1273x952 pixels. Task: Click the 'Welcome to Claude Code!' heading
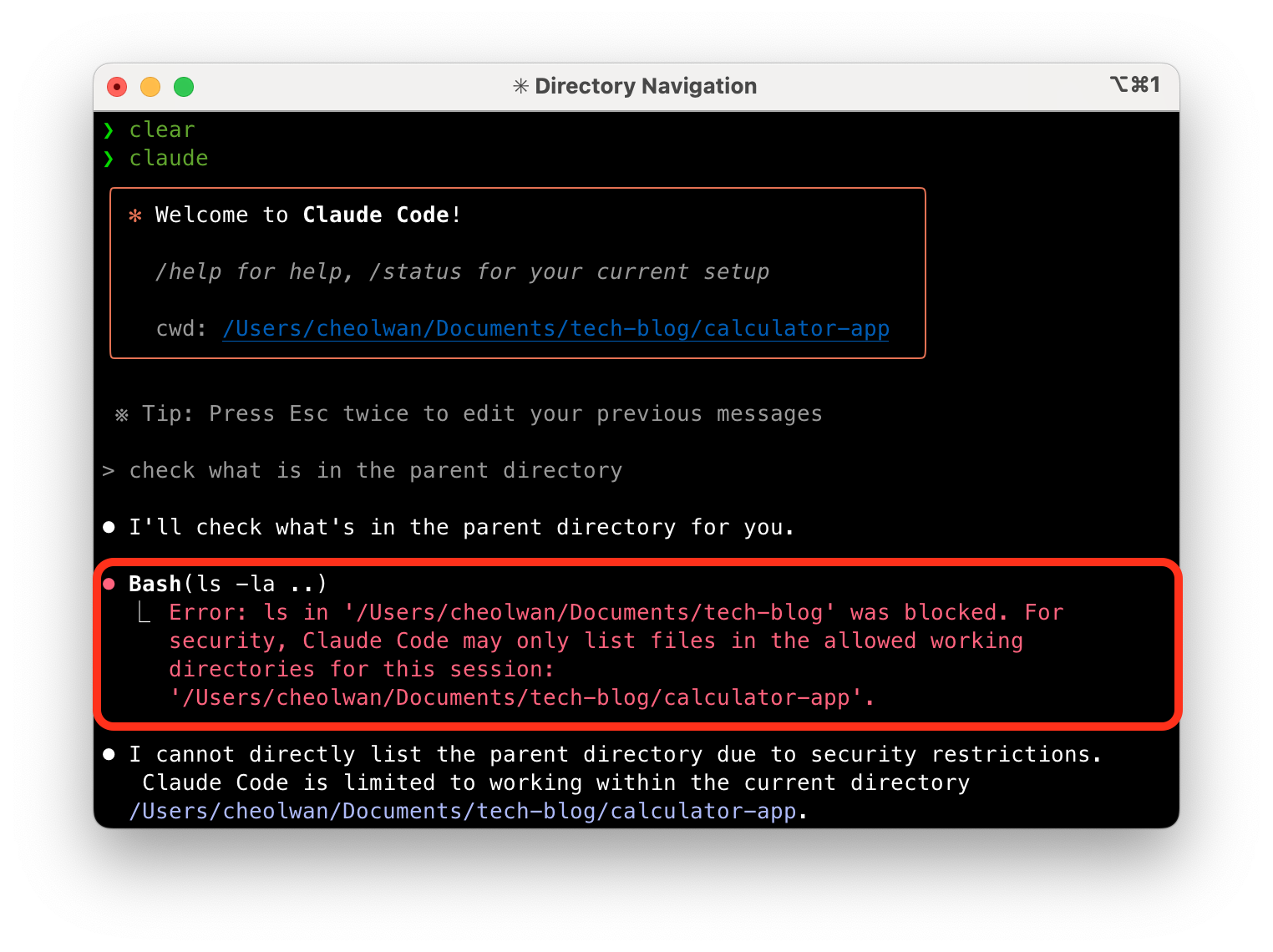pyautogui.click(x=308, y=215)
